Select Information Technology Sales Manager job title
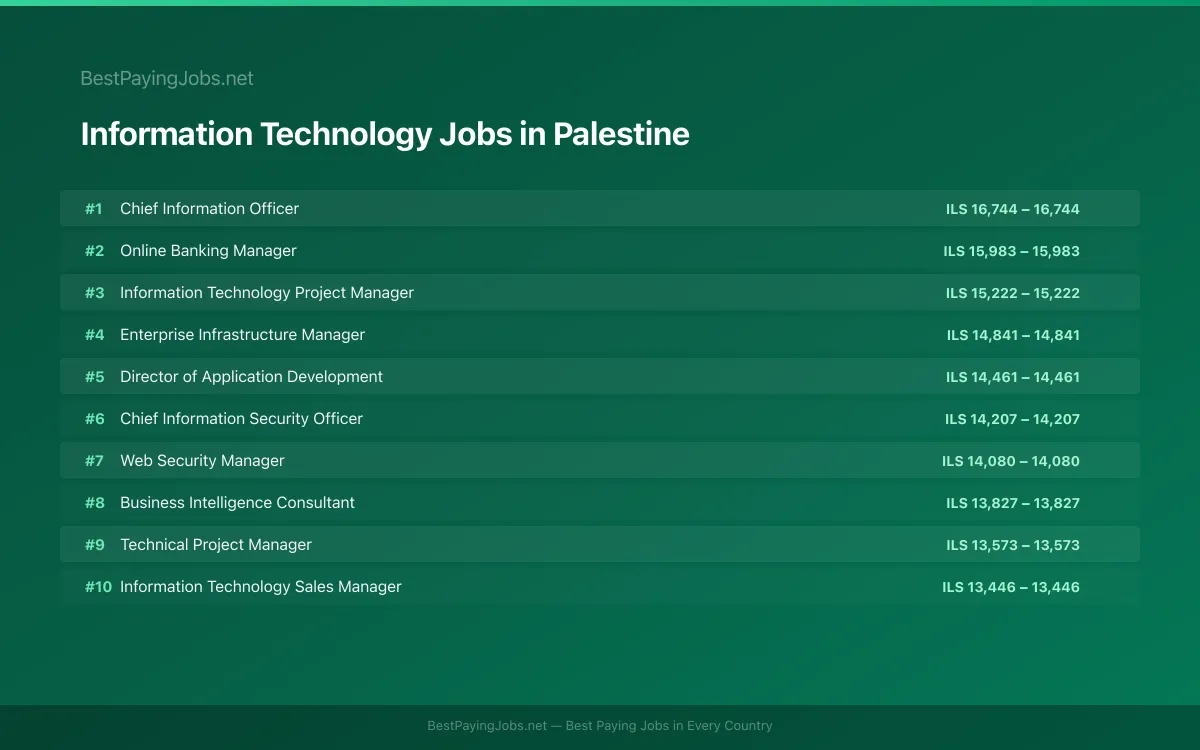Screen dimensions: 1200x750 [x=260, y=587]
